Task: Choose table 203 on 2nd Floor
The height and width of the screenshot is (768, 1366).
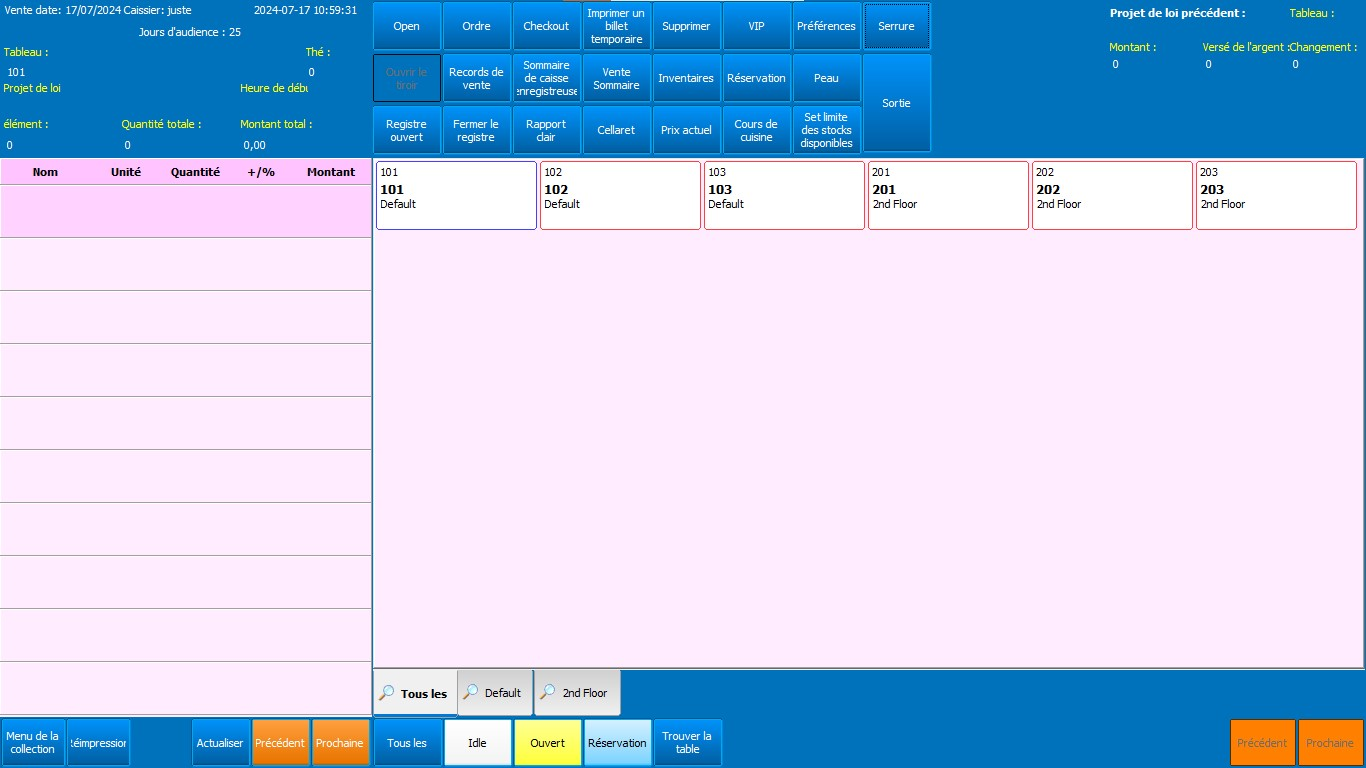Action: 1276,195
